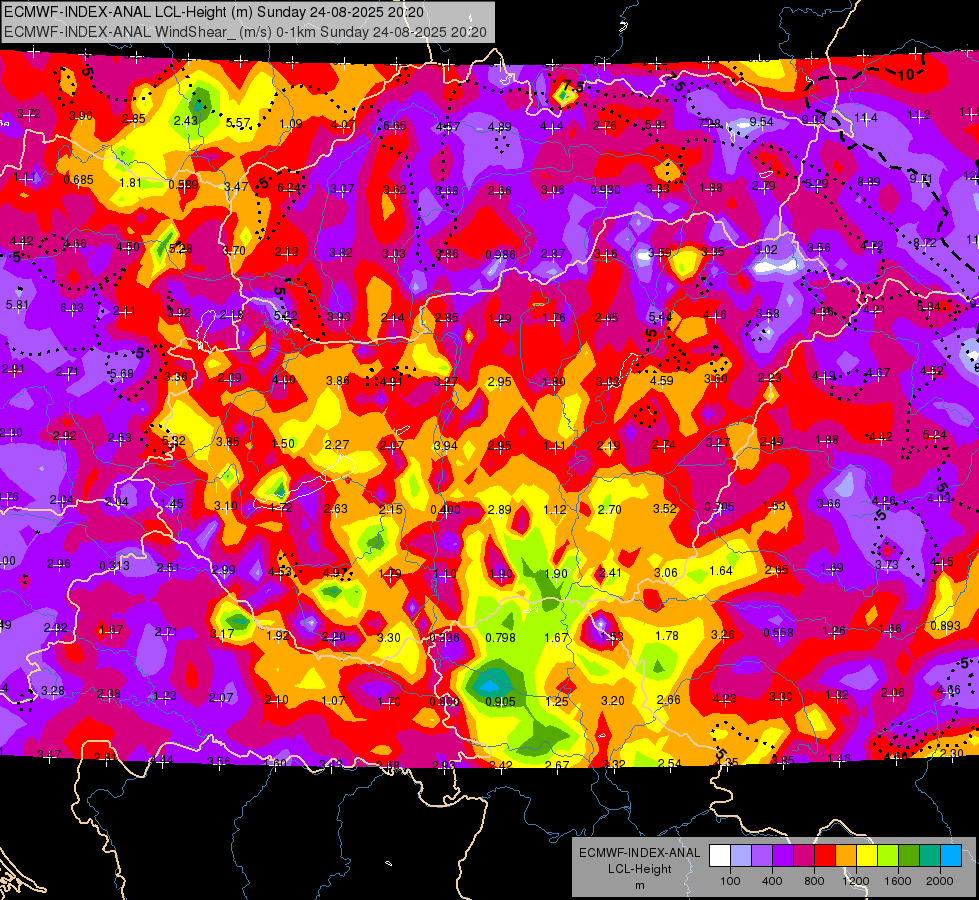
Task: Click the wind shear value "11.4"
Action: 866,118
